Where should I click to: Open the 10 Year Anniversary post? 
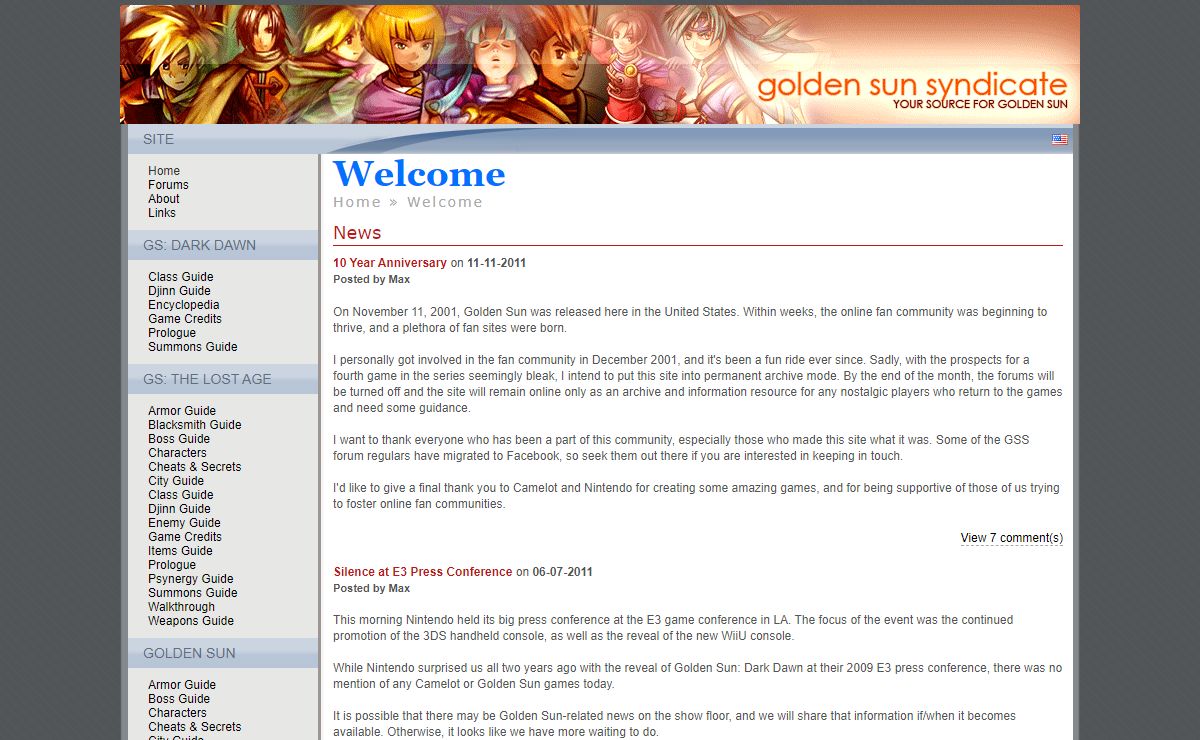point(390,263)
